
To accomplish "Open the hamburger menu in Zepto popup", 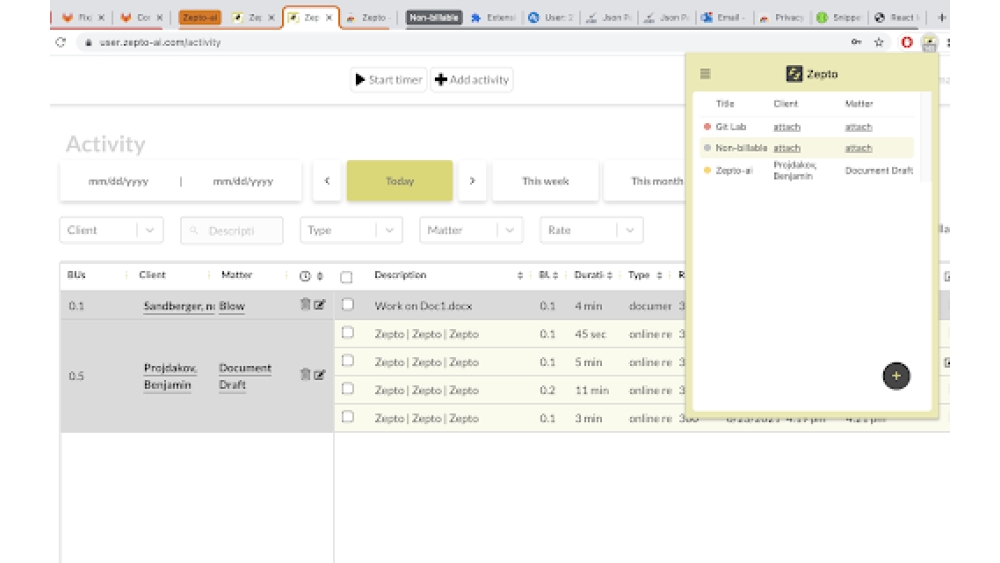I will (705, 74).
